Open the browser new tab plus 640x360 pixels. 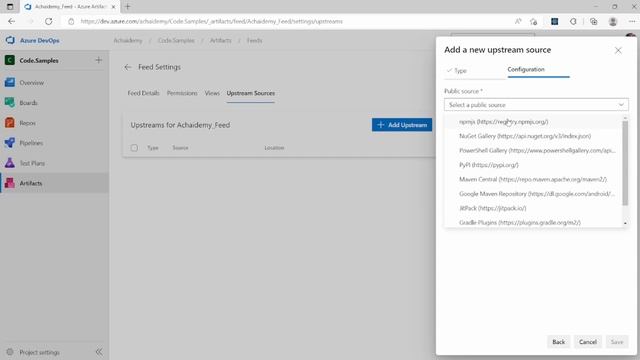[128, 7]
